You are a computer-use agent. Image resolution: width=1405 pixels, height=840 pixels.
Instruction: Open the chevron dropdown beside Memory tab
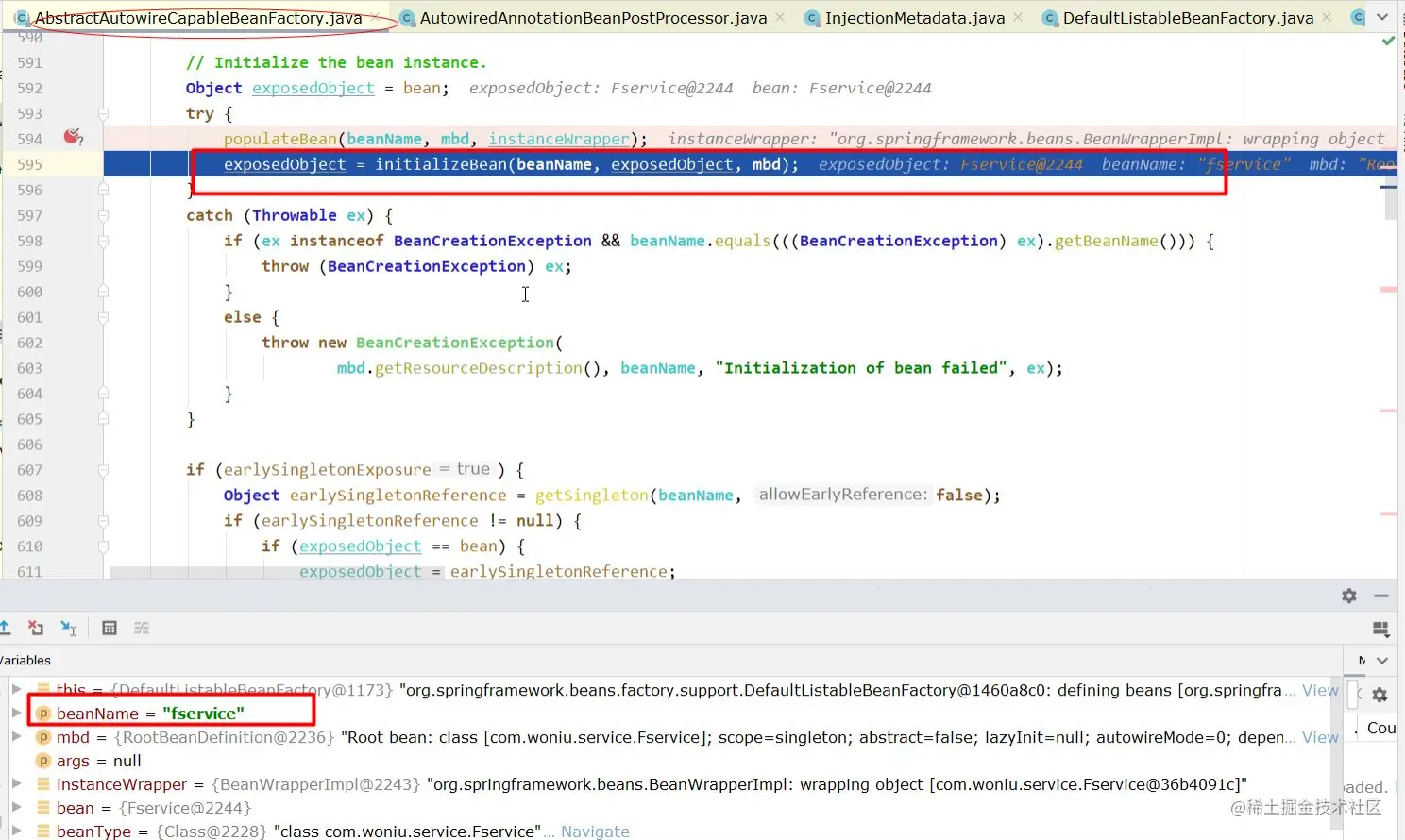1382,661
